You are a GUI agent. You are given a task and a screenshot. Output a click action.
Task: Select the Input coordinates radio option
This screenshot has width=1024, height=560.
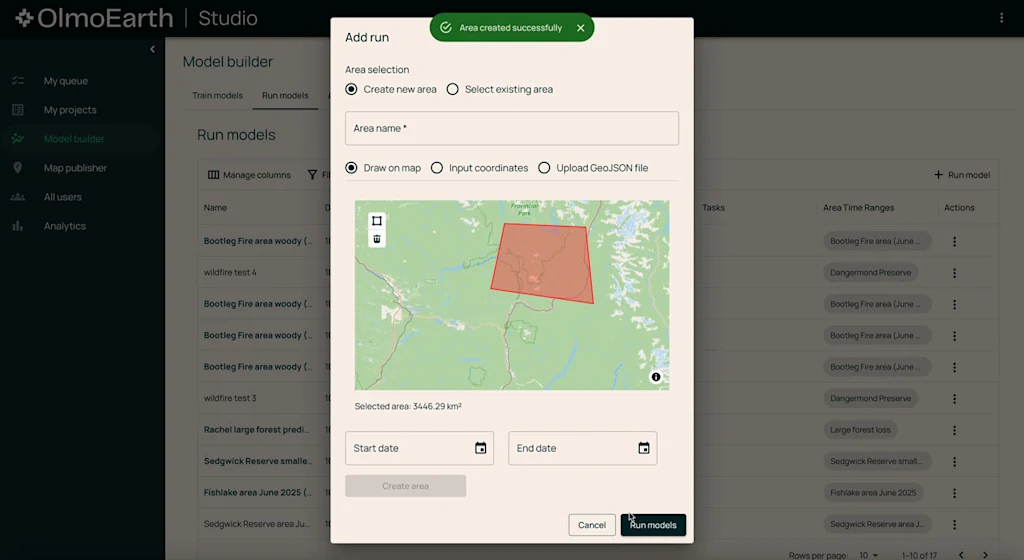(x=437, y=168)
